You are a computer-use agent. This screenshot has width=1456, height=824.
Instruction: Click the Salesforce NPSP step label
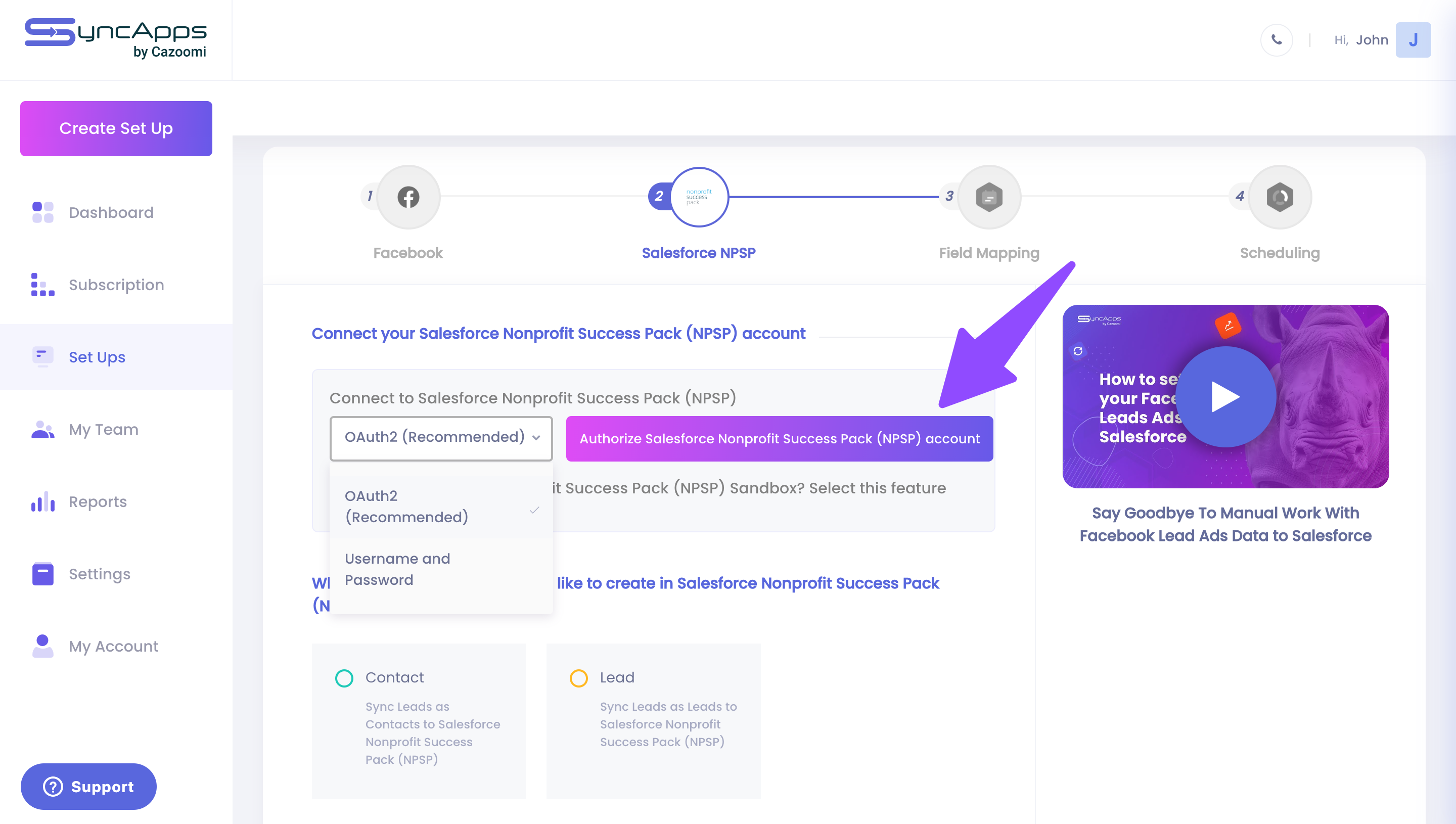click(x=698, y=253)
